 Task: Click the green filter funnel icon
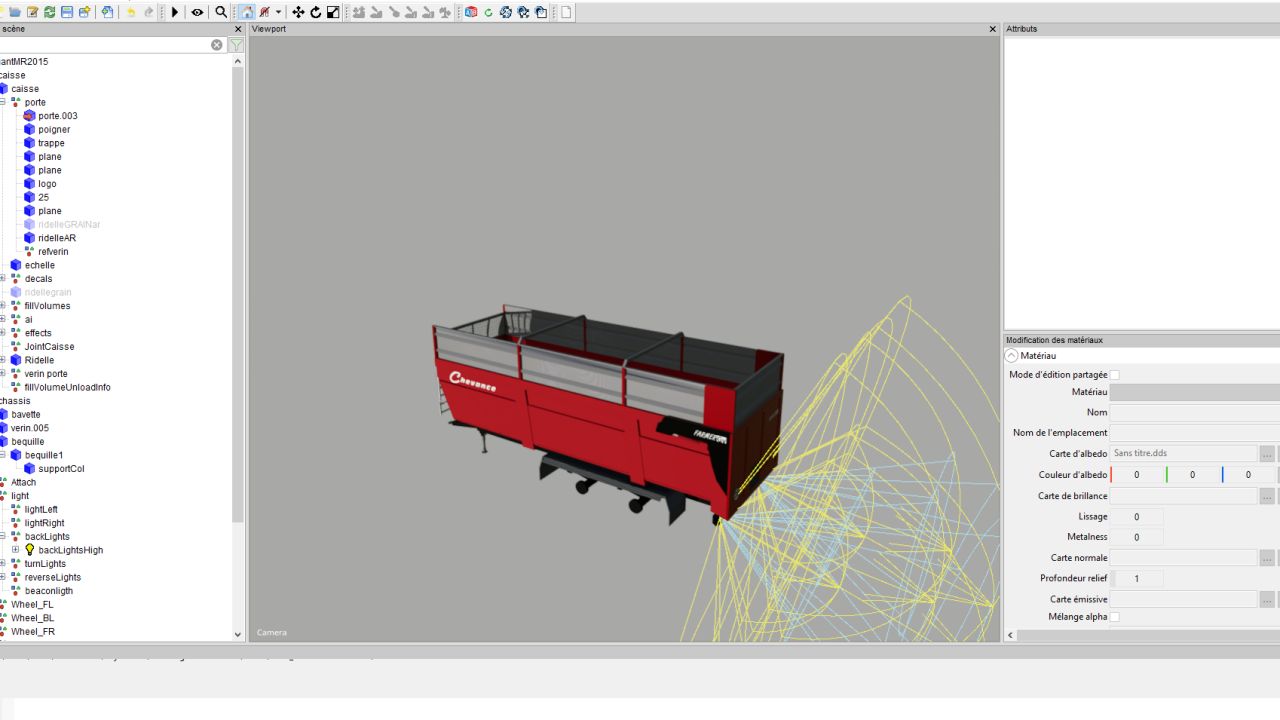(236, 45)
